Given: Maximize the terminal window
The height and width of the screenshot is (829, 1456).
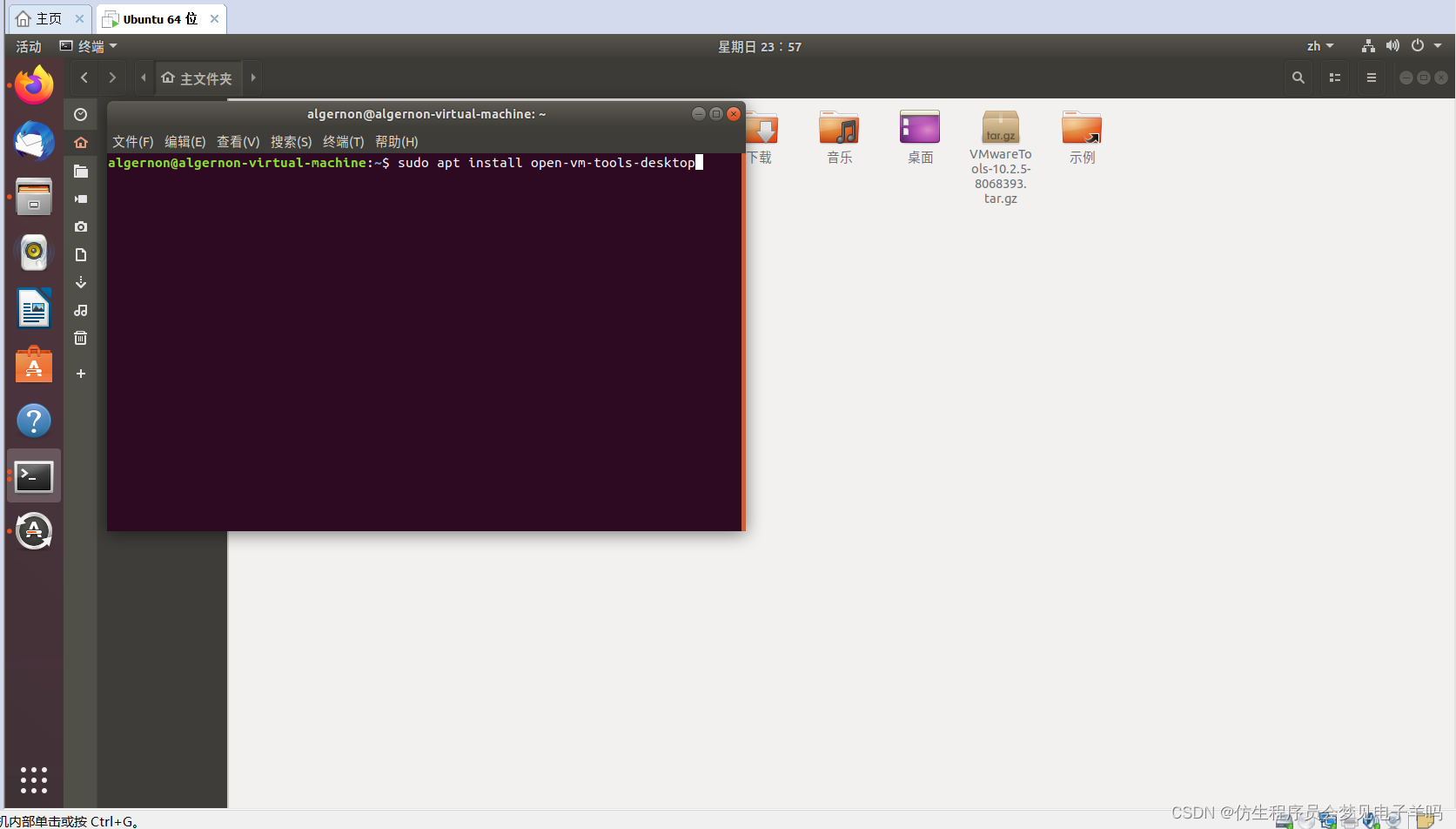Looking at the screenshot, I should tap(716, 114).
